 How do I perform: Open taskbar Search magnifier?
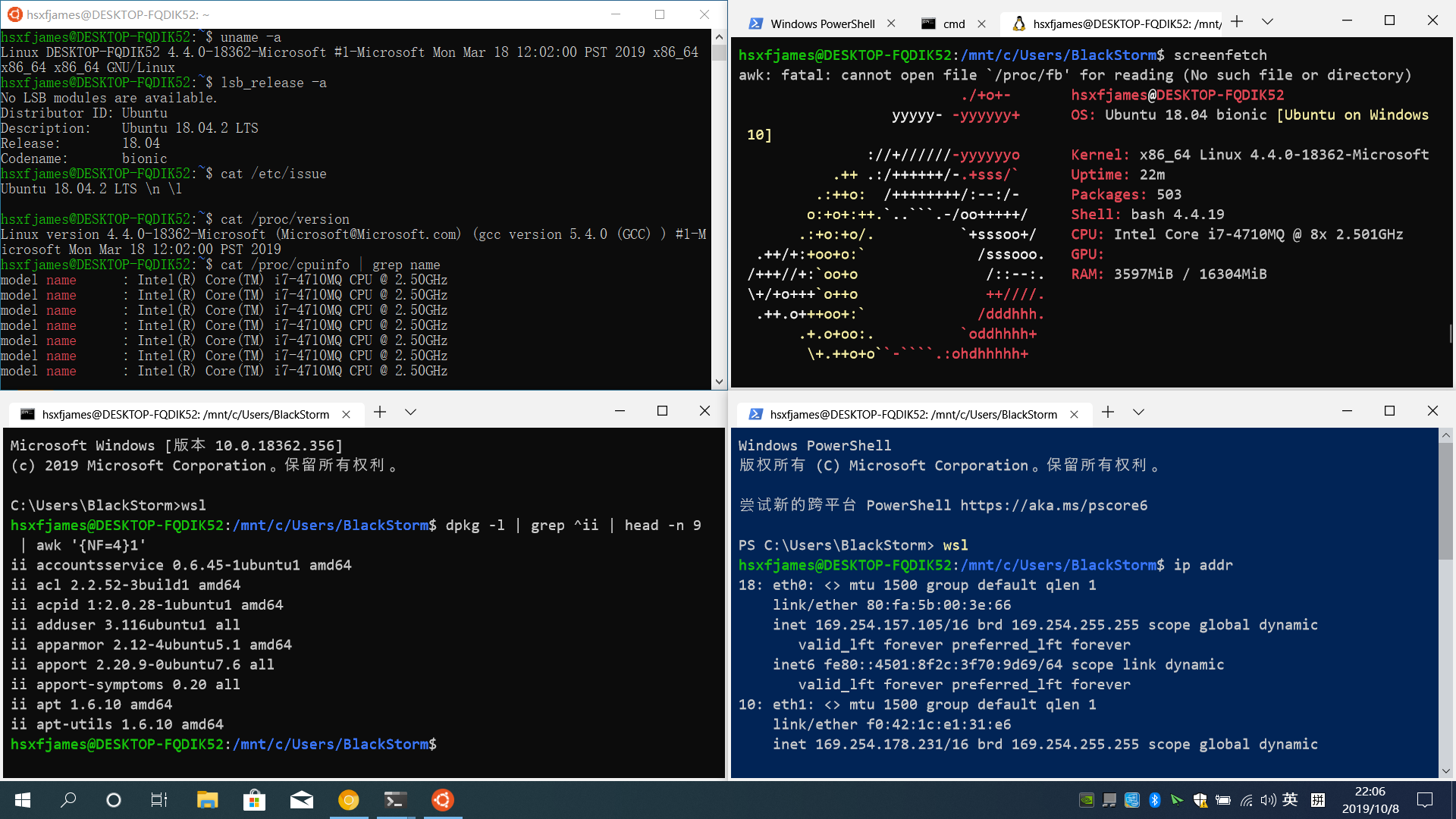(68, 800)
